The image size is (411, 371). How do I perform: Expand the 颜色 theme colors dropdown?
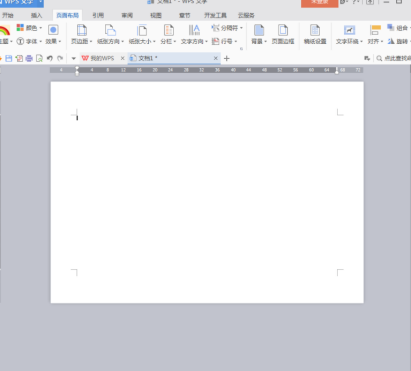(29, 28)
